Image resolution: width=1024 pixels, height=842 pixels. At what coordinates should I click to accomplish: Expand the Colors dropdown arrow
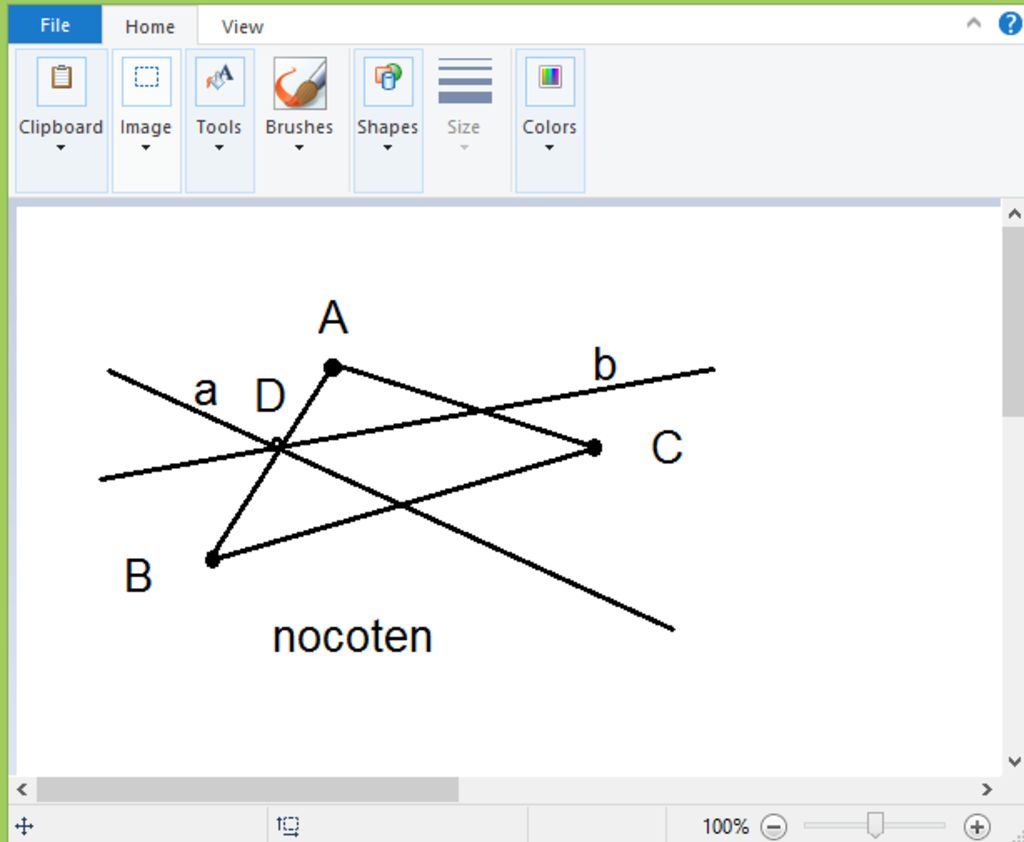click(549, 148)
